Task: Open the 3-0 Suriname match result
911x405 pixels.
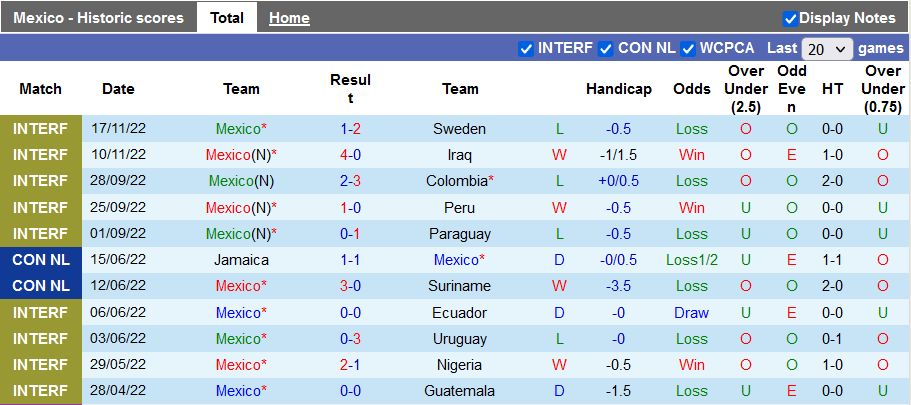Action: click(x=350, y=285)
